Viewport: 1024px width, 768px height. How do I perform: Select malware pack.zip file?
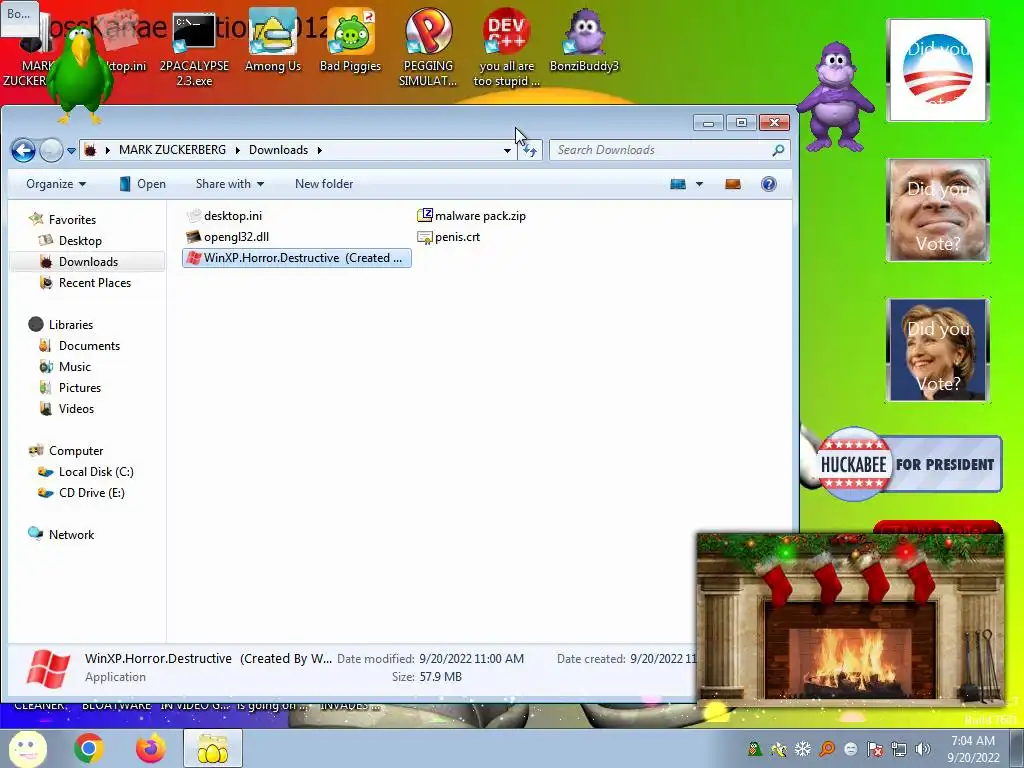472,216
